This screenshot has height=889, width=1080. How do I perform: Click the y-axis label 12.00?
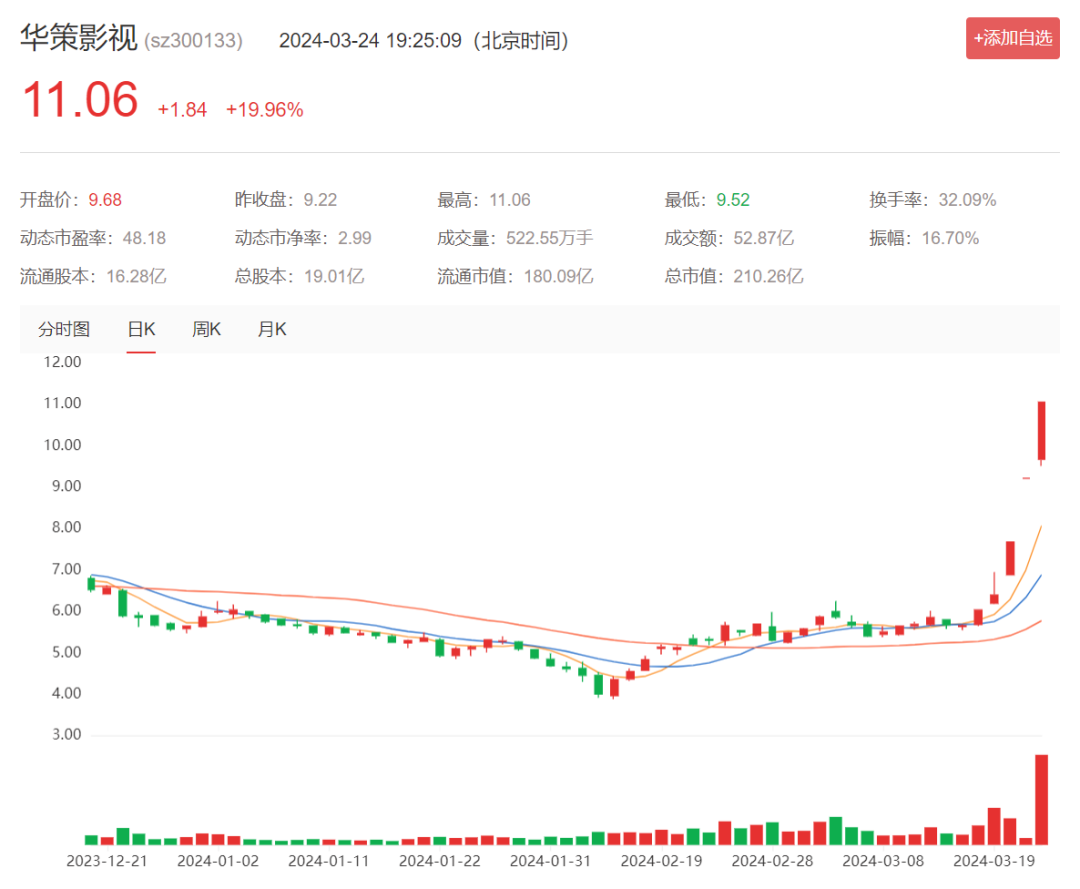pyautogui.click(x=63, y=362)
